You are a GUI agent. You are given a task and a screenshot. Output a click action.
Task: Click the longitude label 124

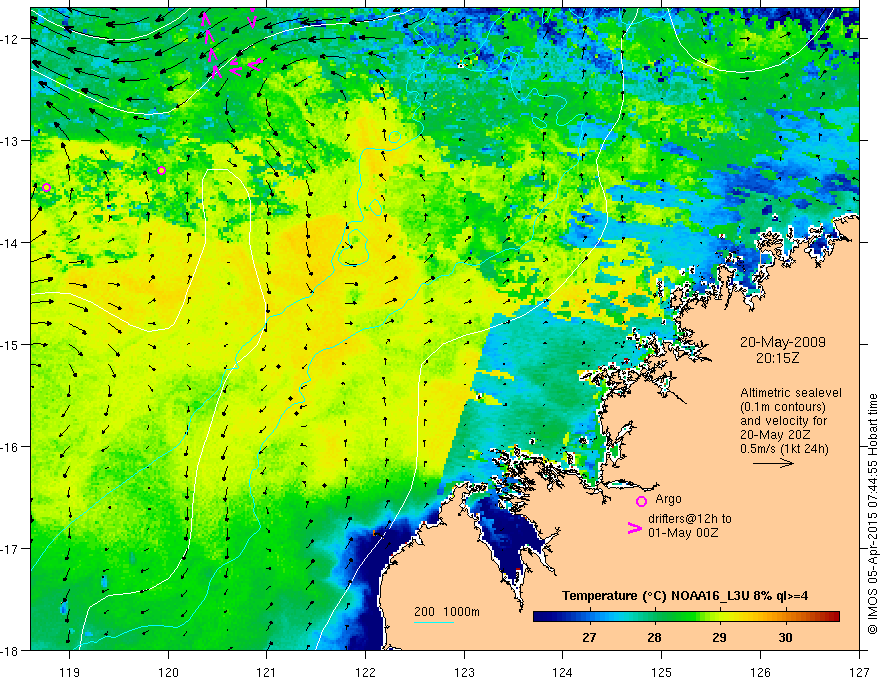click(562, 672)
